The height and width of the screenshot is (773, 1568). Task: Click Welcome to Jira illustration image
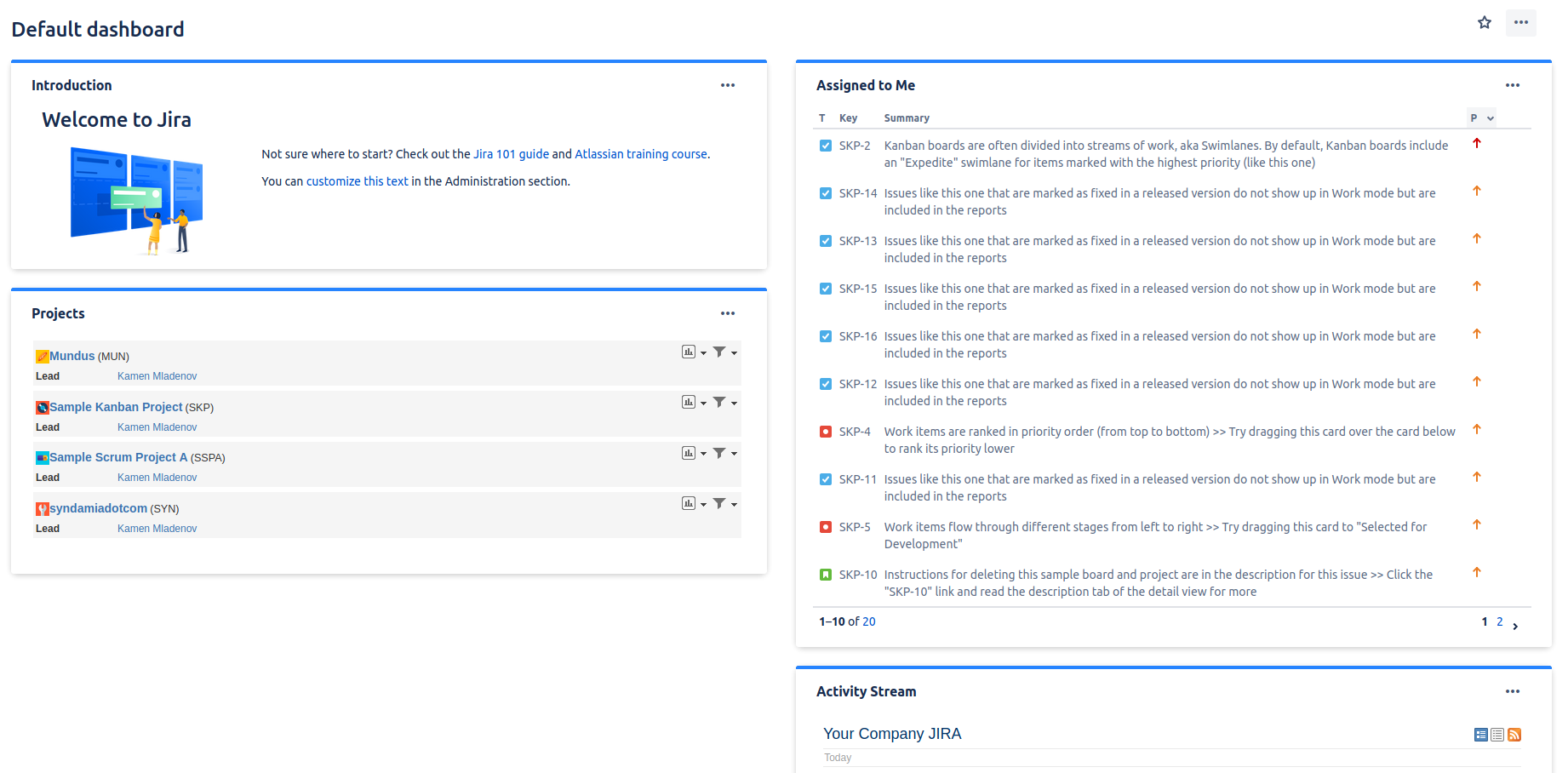pyautogui.click(x=136, y=201)
